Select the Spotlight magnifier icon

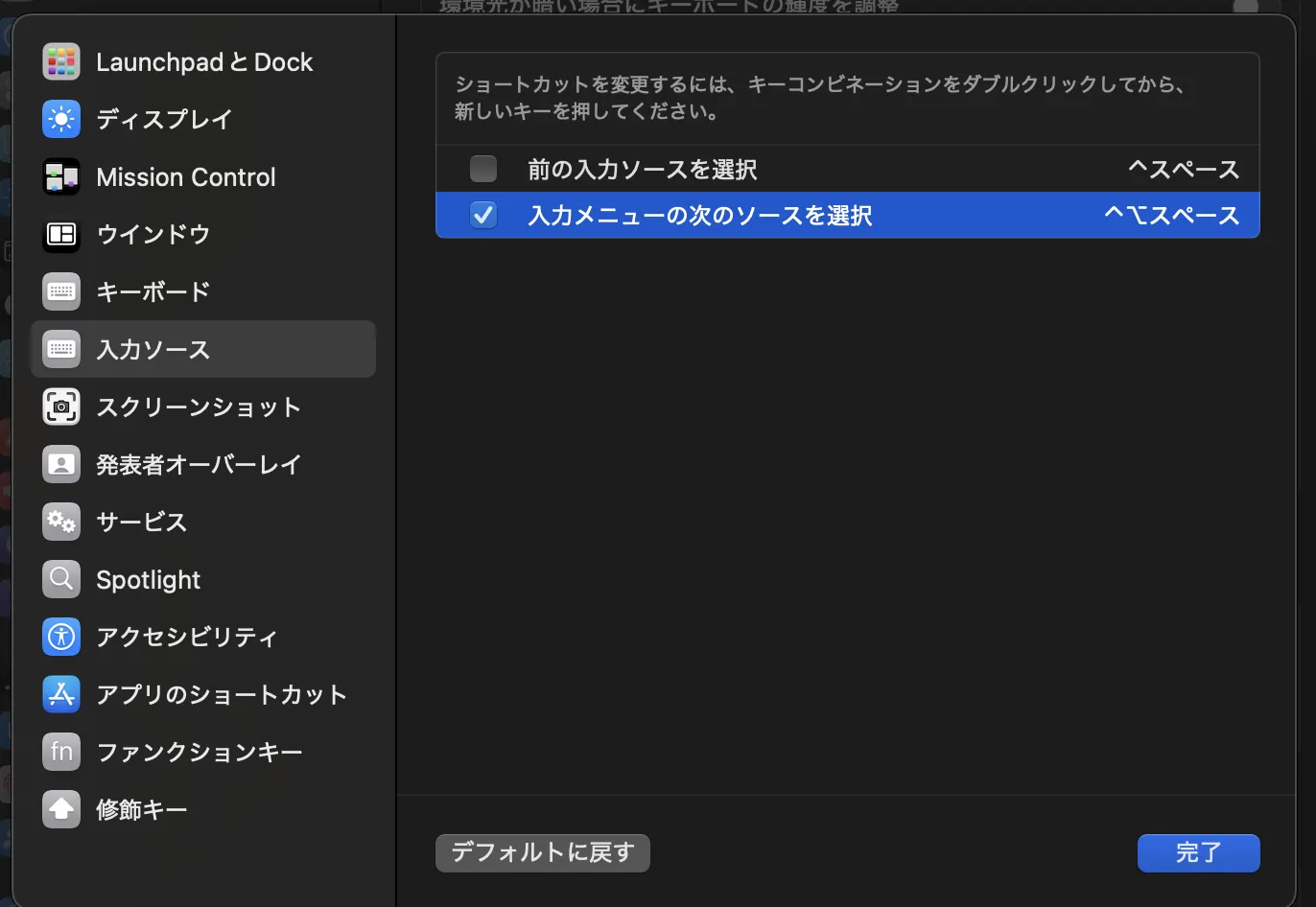coord(60,579)
